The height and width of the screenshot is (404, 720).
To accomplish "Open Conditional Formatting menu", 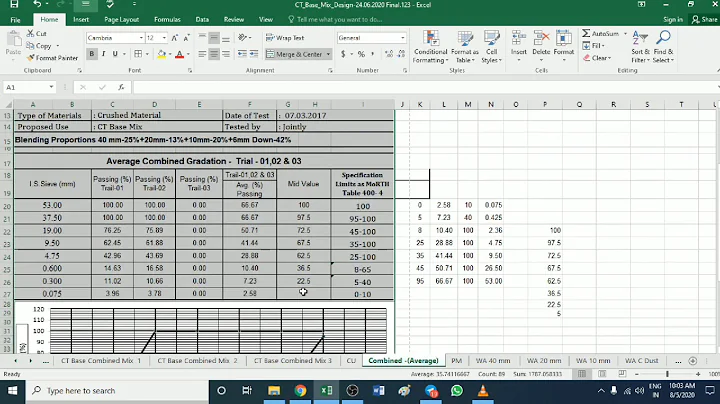I will coord(430,47).
